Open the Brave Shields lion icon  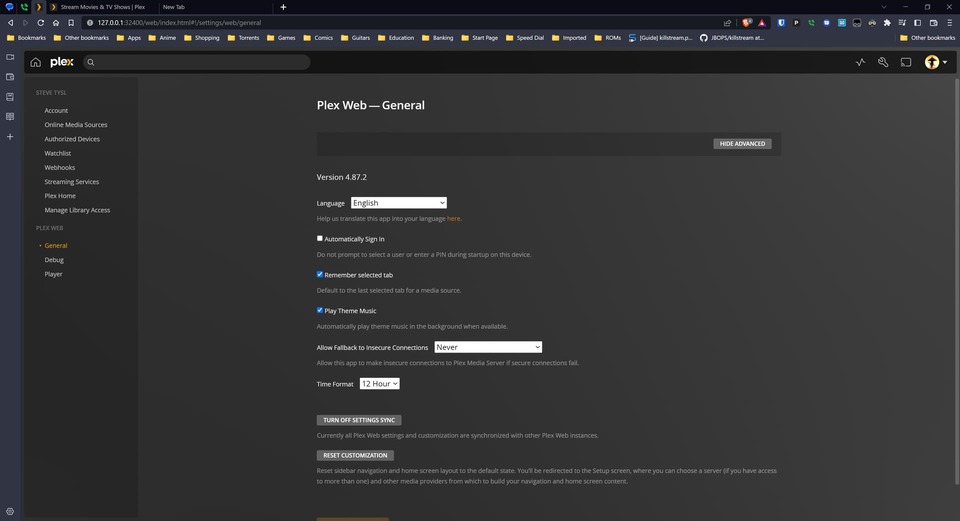point(747,23)
